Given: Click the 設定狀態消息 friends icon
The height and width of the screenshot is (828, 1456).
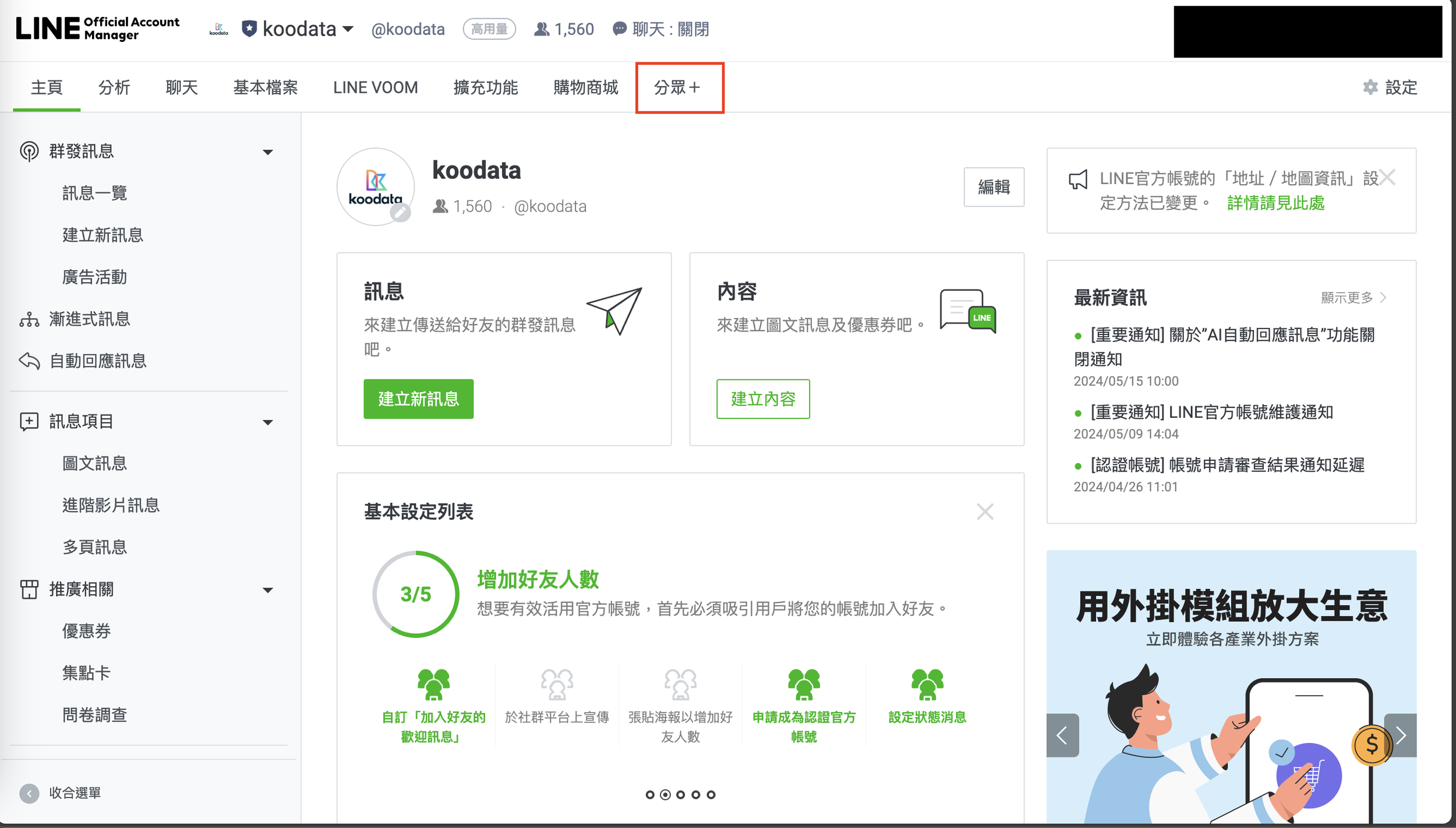Looking at the screenshot, I should click(x=927, y=684).
